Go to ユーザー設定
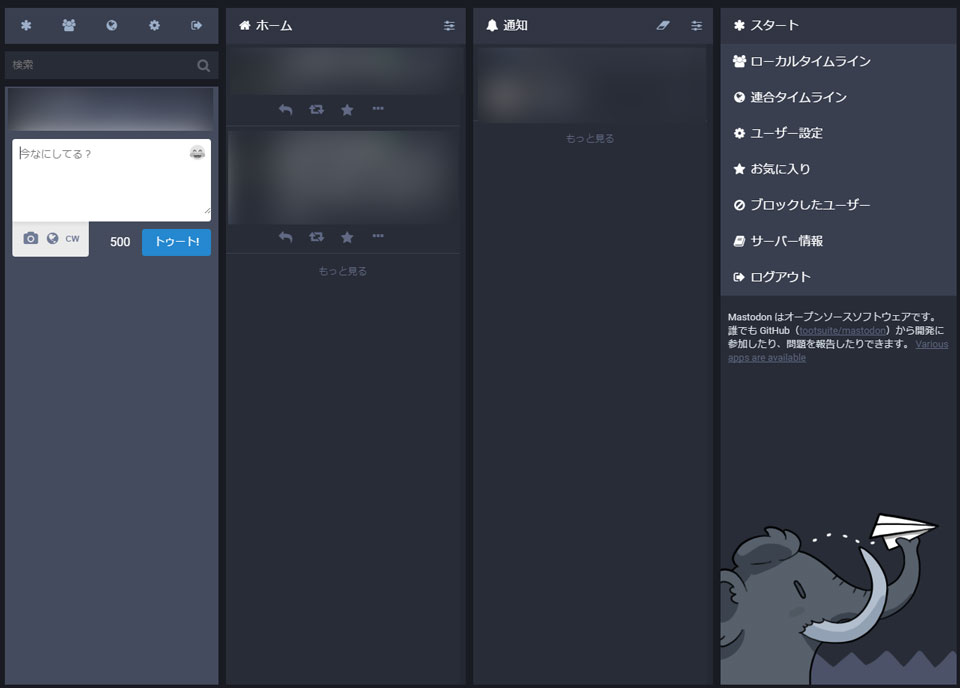This screenshot has width=960, height=688. (786, 134)
